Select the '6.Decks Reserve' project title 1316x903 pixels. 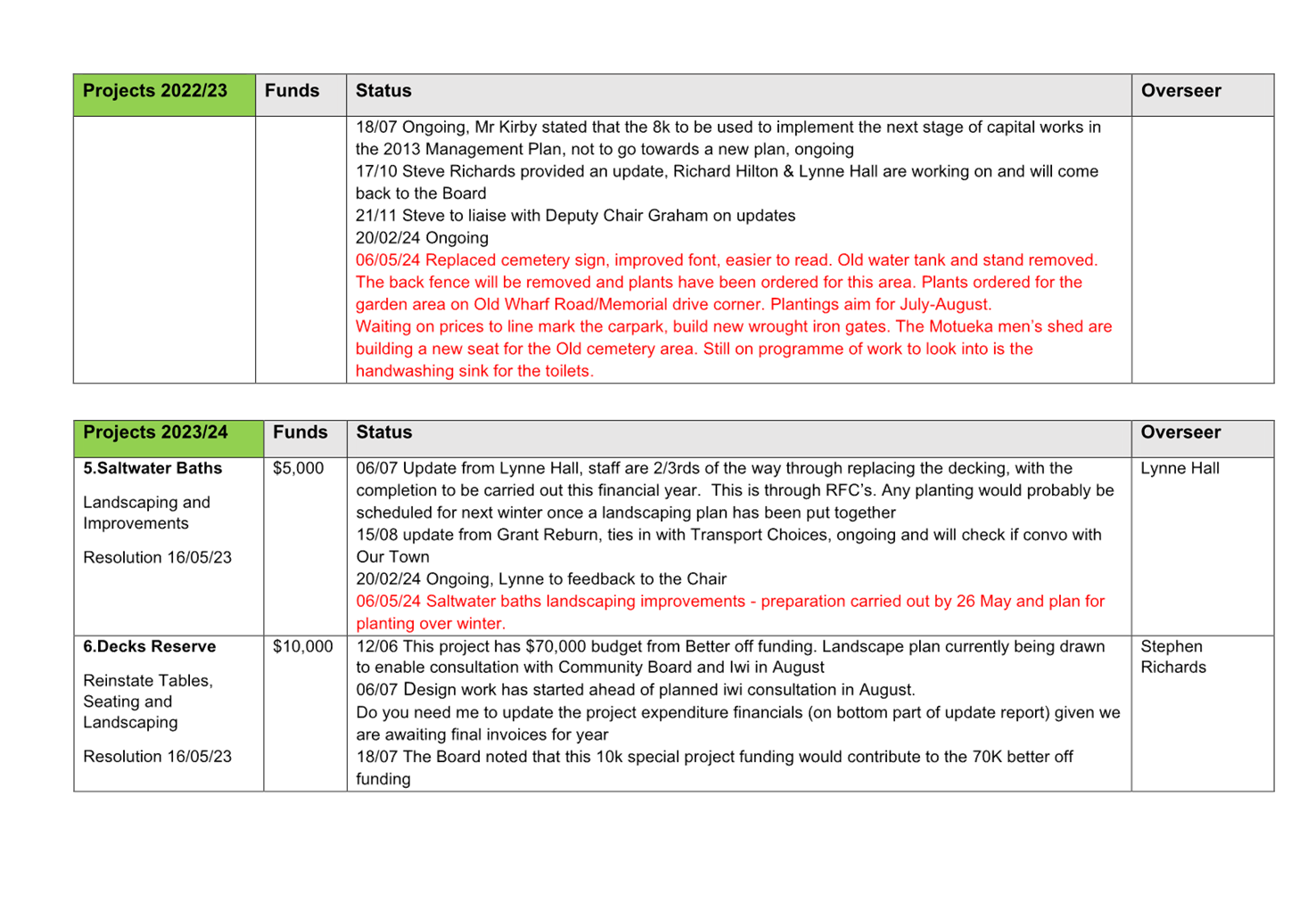pos(150,646)
